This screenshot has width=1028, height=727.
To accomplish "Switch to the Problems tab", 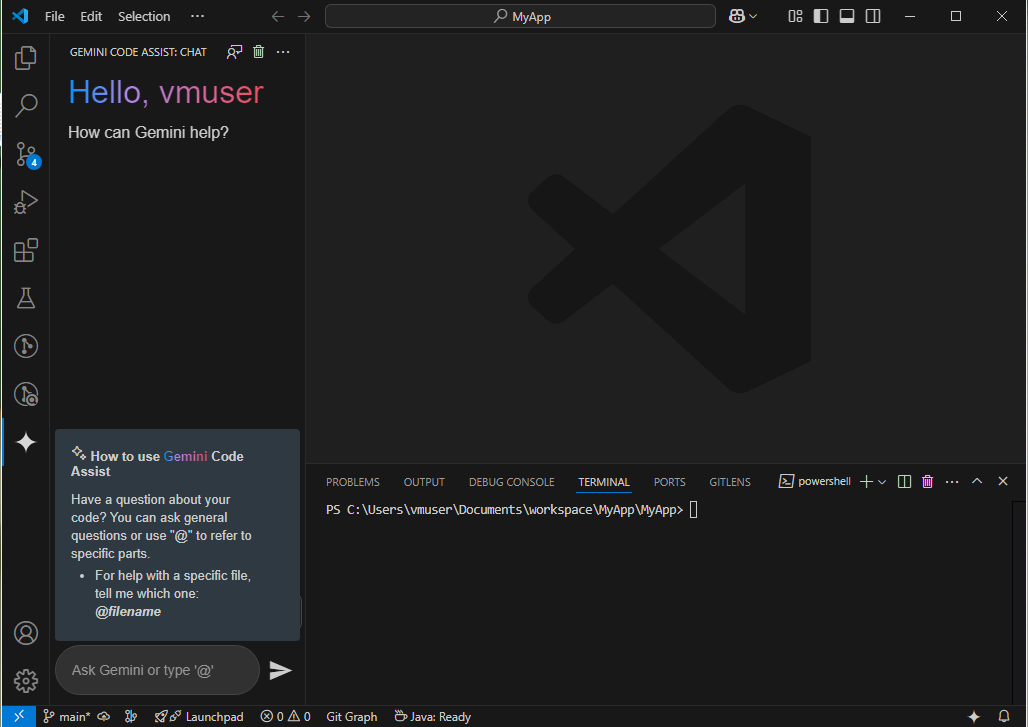I will (353, 482).
